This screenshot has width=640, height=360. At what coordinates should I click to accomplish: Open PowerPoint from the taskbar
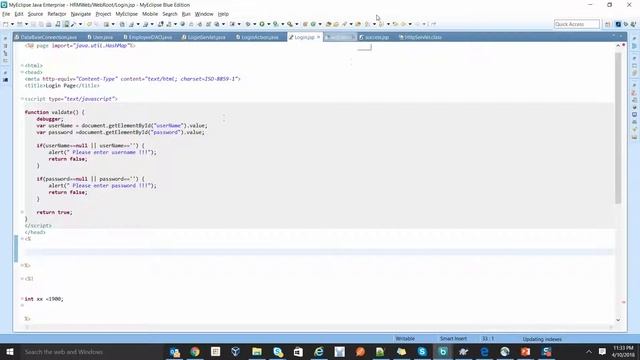525,352
